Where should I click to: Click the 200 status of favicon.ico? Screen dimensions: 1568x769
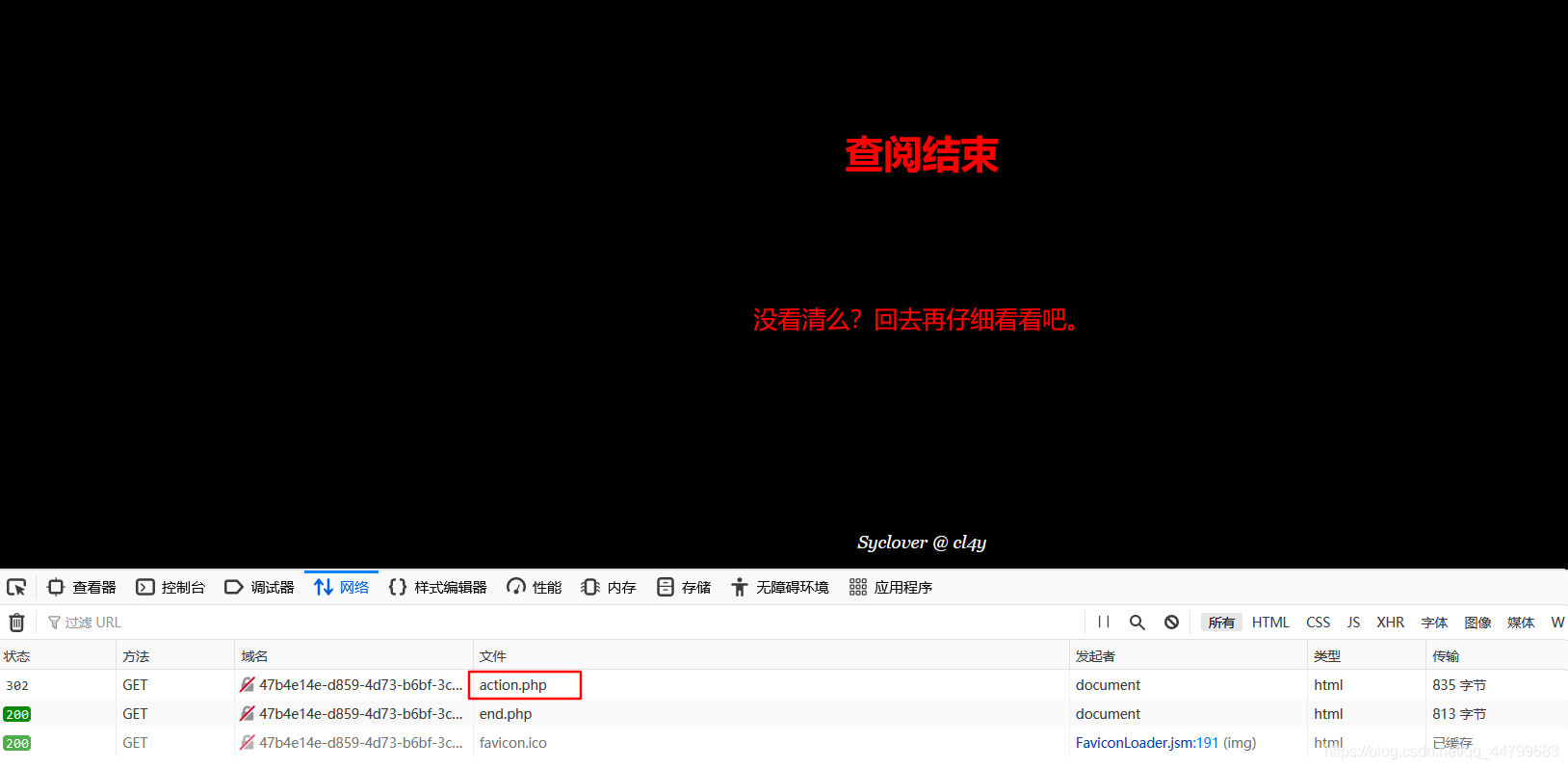tap(17, 743)
